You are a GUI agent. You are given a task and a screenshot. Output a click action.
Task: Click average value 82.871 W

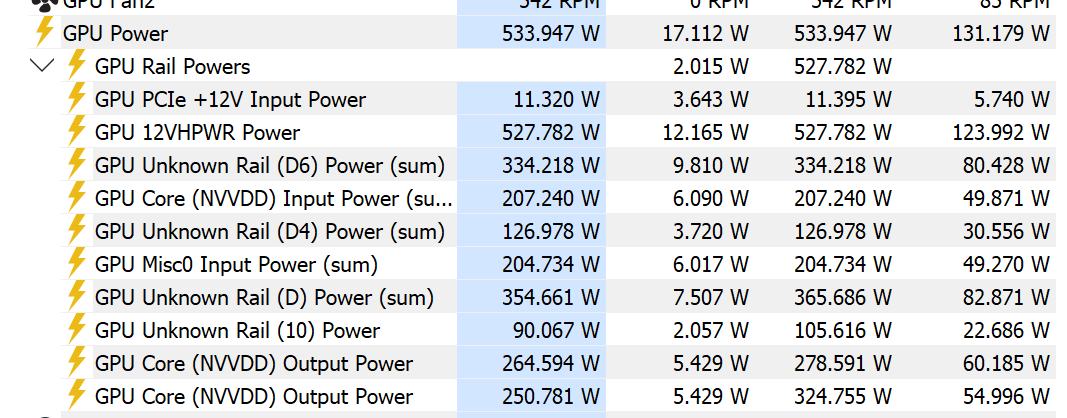coord(1006,298)
